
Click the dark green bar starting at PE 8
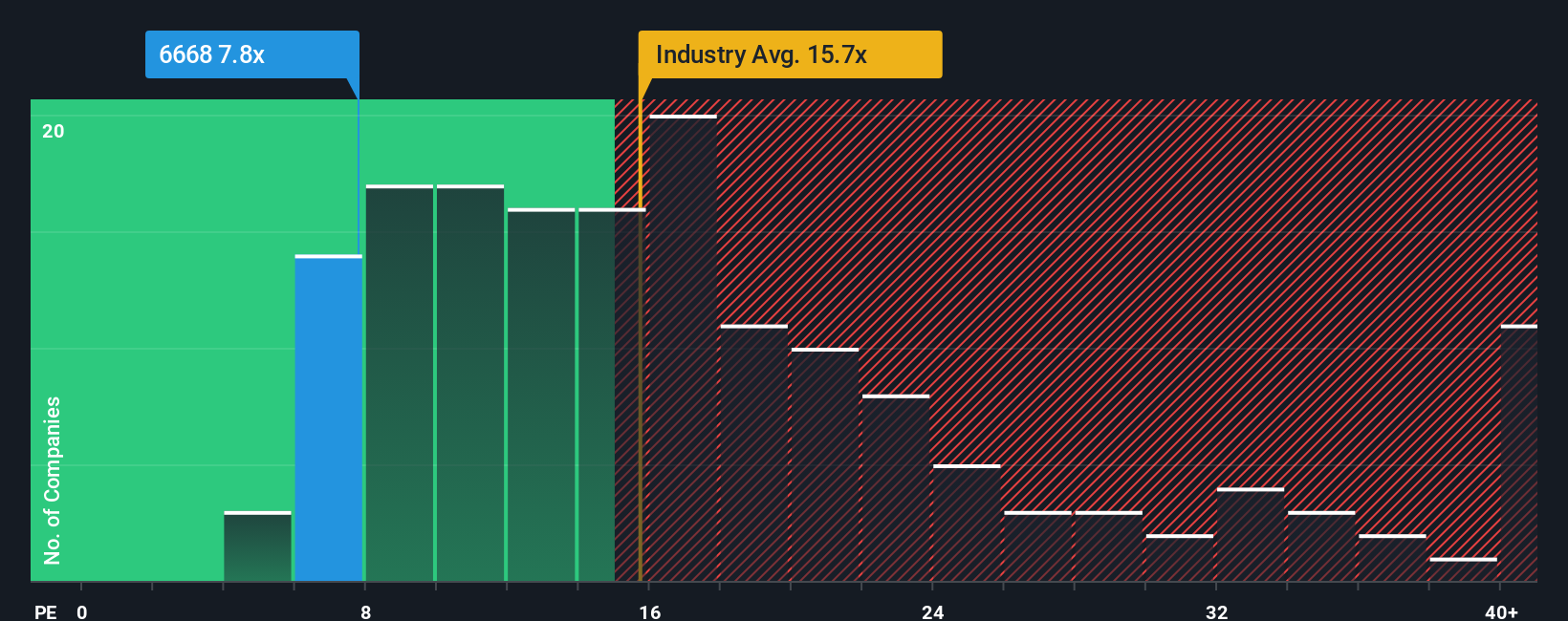coord(400,383)
